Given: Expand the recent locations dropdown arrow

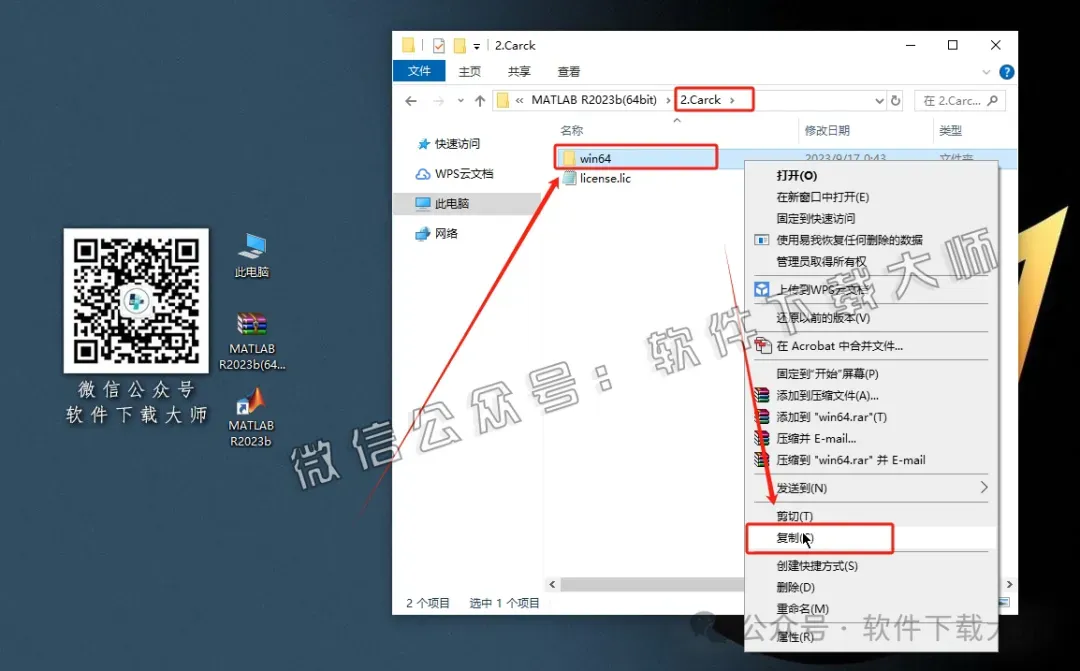Looking at the screenshot, I should (x=460, y=101).
